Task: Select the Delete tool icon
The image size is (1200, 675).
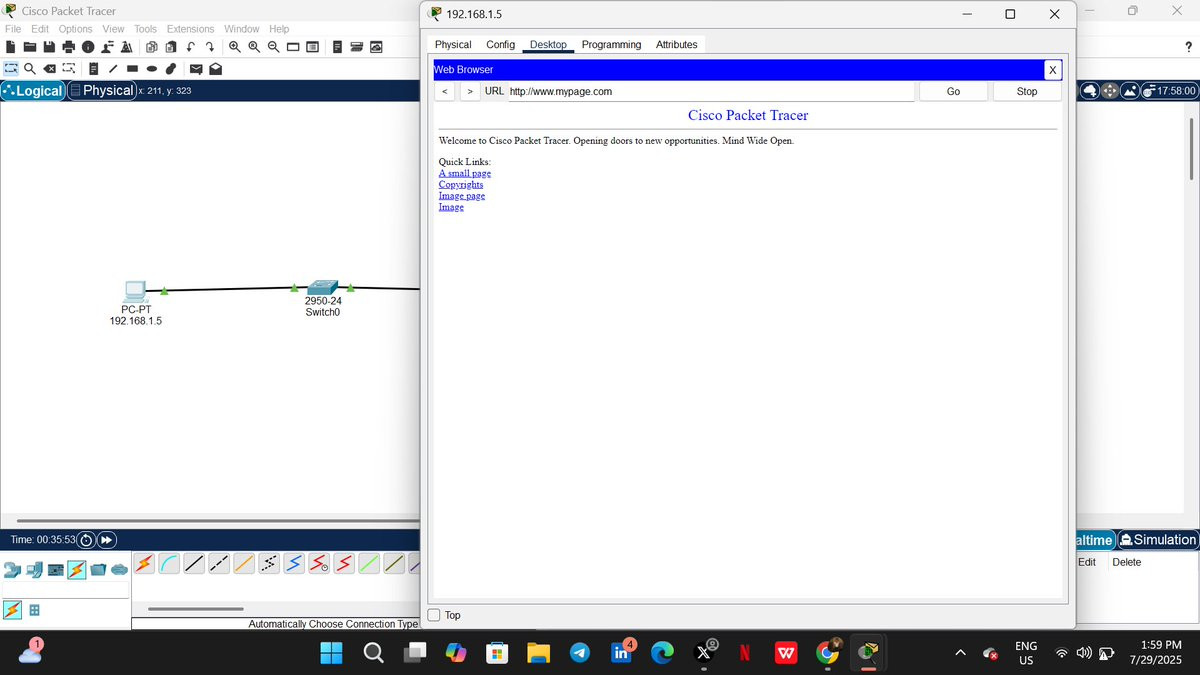Action: click(49, 68)
